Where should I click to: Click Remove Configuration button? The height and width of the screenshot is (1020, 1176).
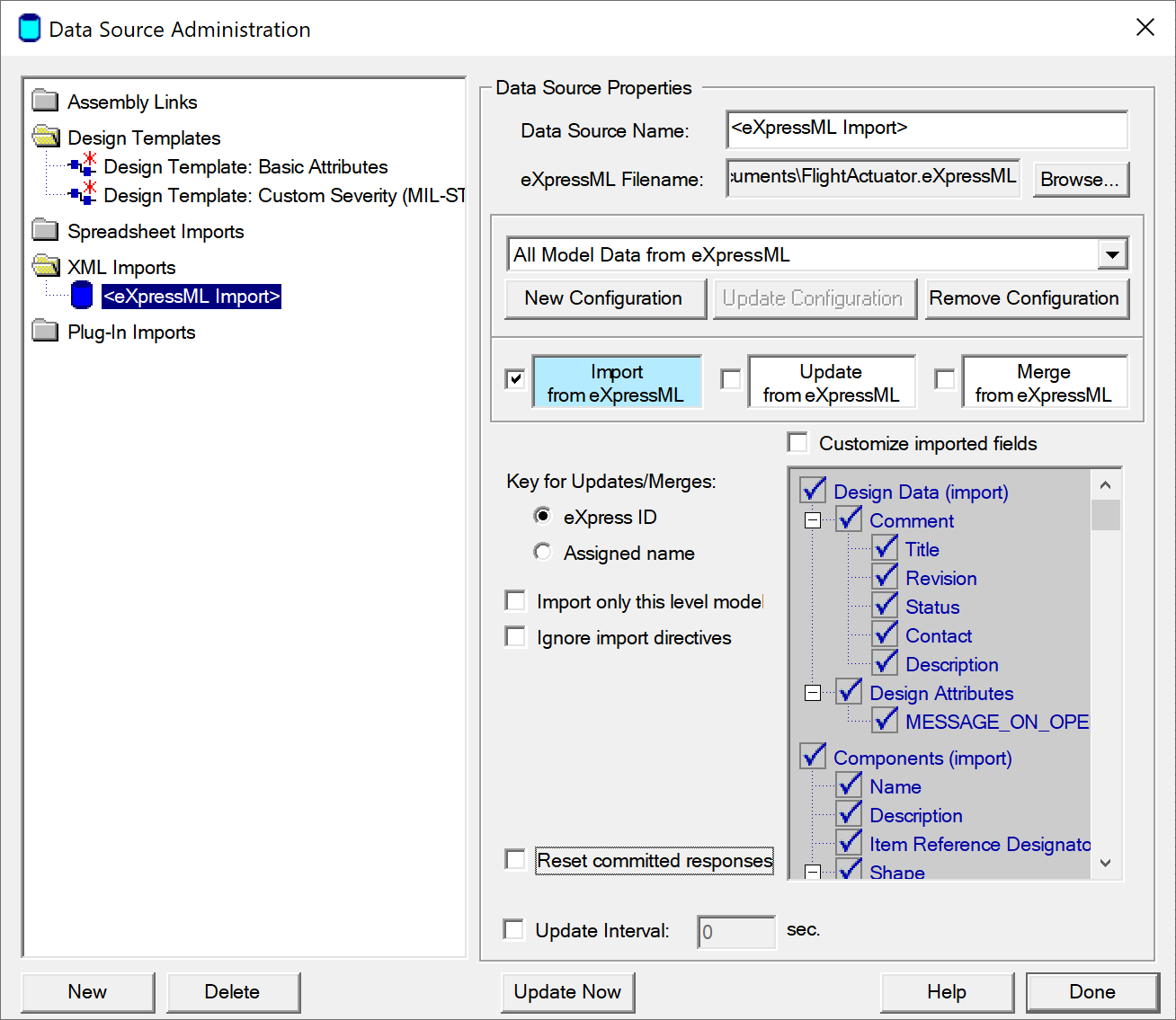[x=1026, y=298]
